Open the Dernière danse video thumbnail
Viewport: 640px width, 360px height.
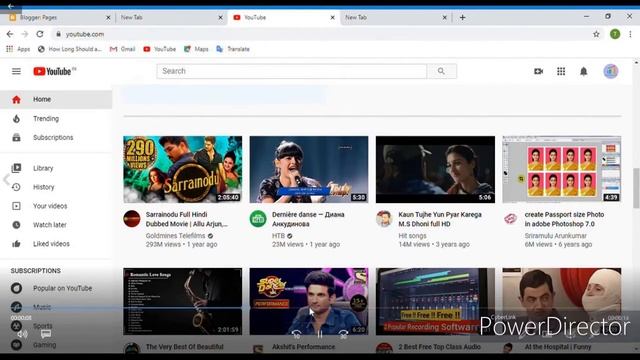coord(309,169)
